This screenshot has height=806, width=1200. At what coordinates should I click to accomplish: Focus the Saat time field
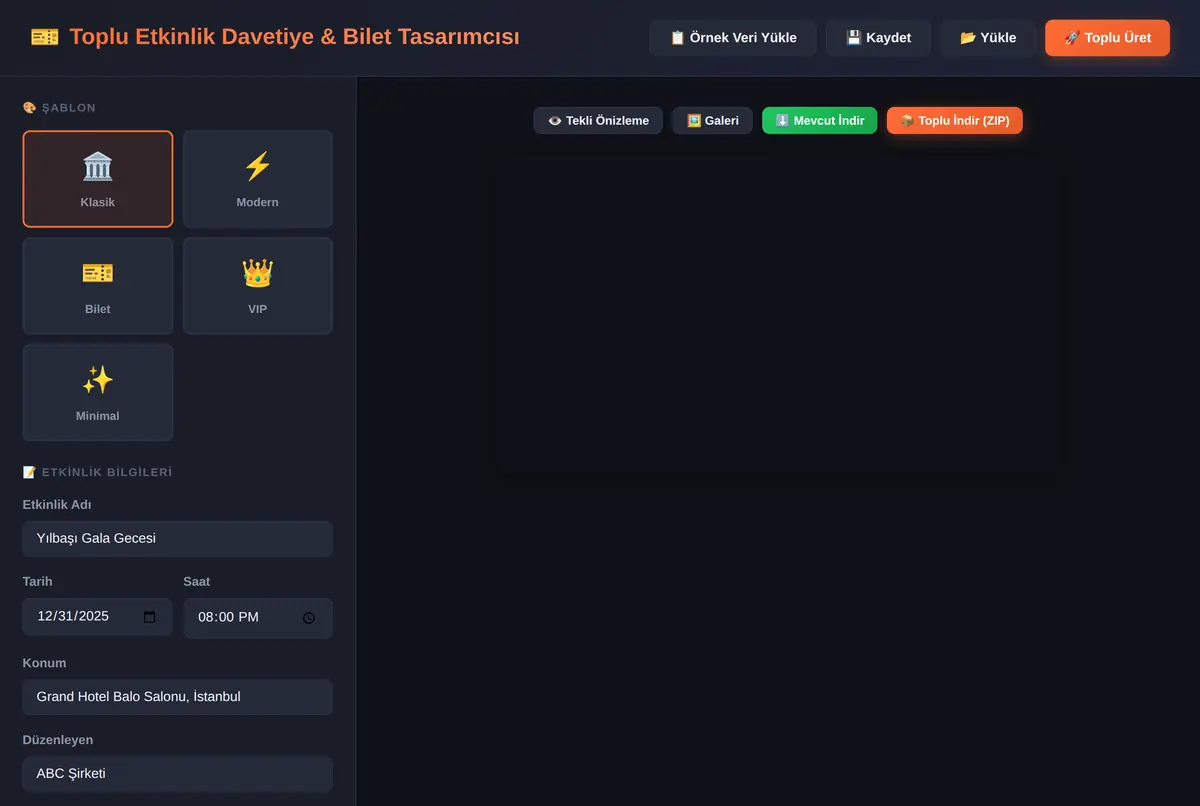pos(258,618)
